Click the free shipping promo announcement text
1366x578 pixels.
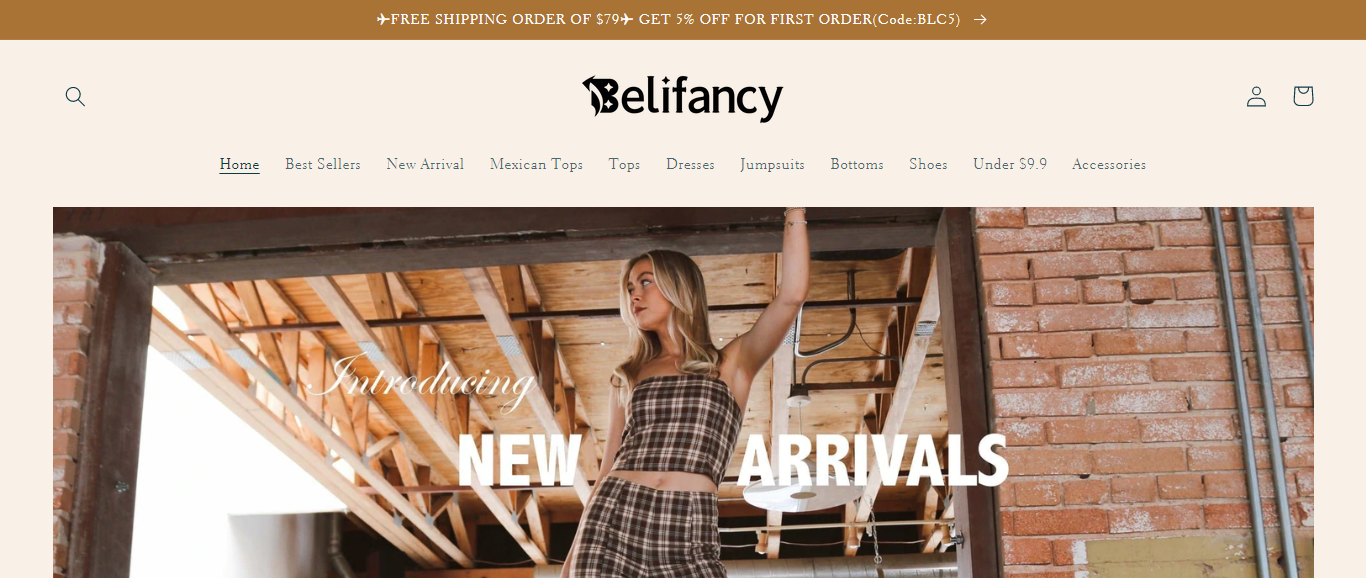click(668, 19)
